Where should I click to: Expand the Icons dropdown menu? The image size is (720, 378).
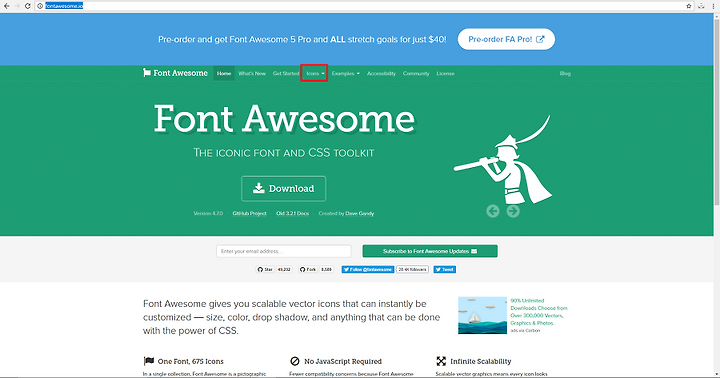(315, 73)
